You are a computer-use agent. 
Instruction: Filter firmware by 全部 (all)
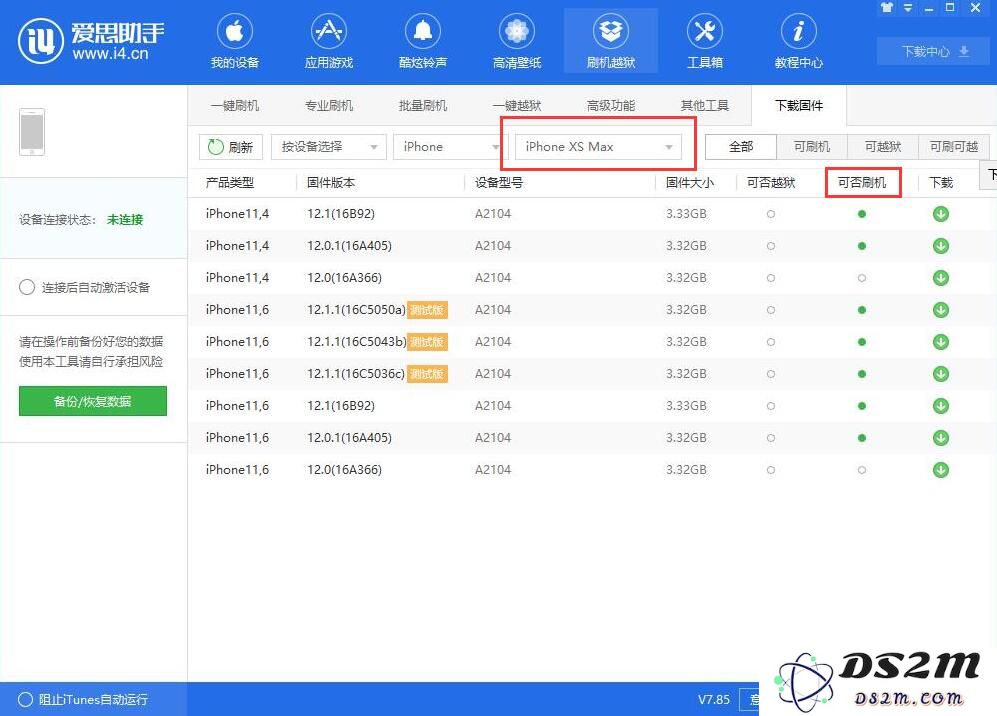click(741, 147)
